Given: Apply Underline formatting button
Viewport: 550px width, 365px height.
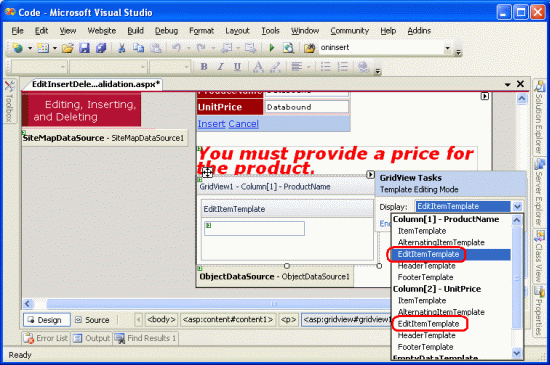Looking at the screenshot, I should 237,66.
